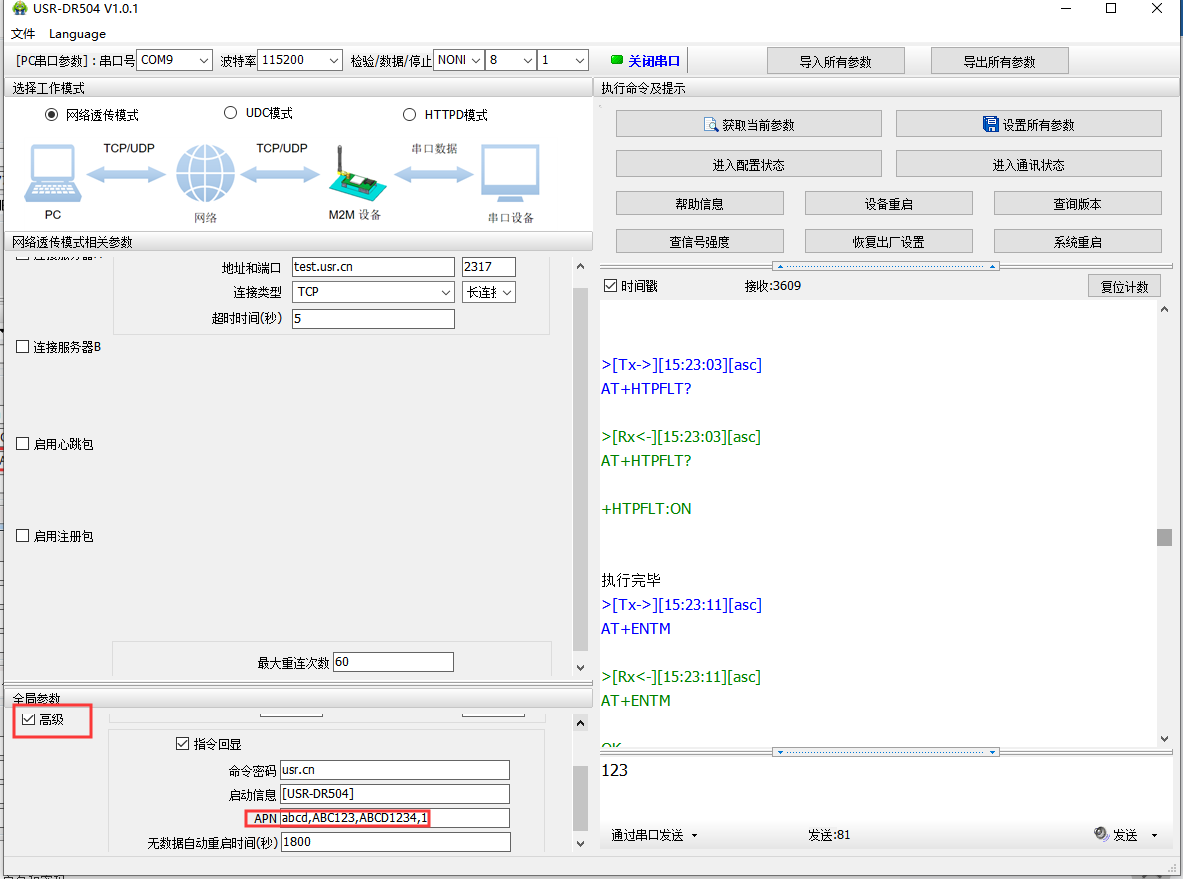The height and width of the screenshot is (879, 1183).
Task: Click the PC computer icon in diagram
Action: coord(53,174)
